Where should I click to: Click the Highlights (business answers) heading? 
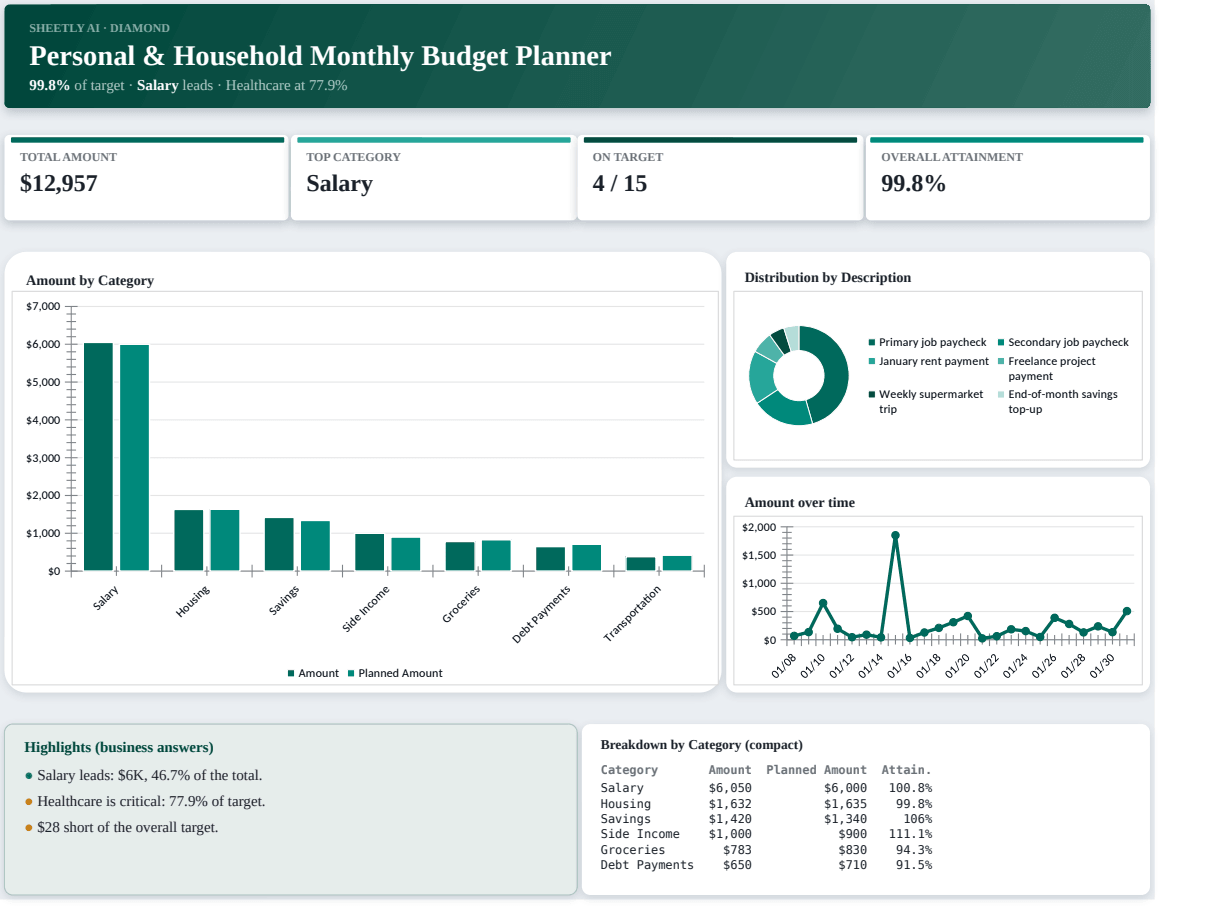119,748
